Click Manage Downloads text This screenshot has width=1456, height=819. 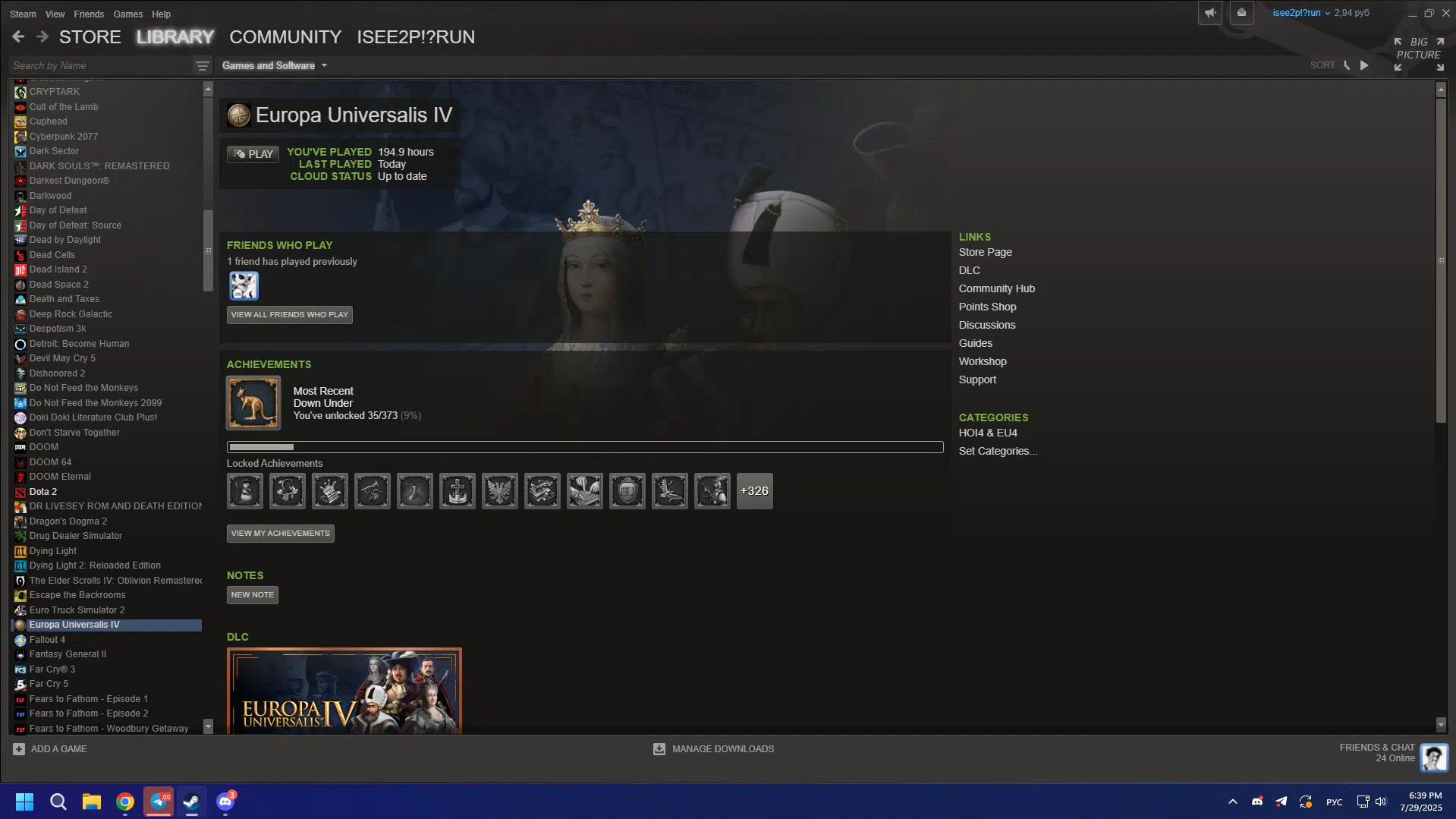pos(723,749)
